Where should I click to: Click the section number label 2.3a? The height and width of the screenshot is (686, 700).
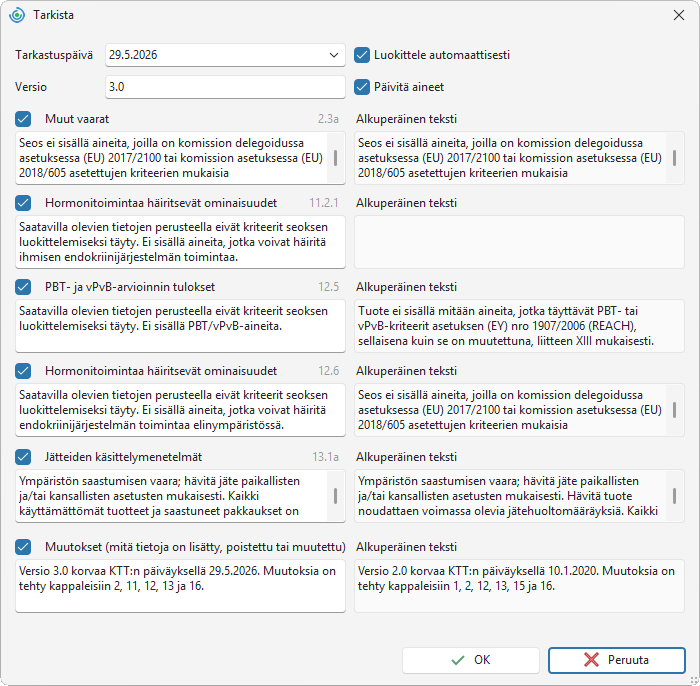[328, 119]
